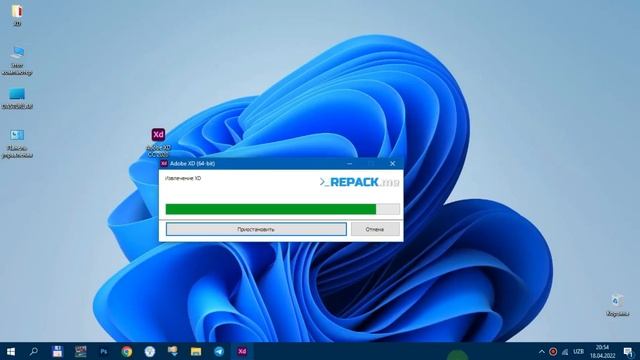640x360 pixels.
Task: Click the REPACK.me logo in the installer
Action: coord(359,182)
